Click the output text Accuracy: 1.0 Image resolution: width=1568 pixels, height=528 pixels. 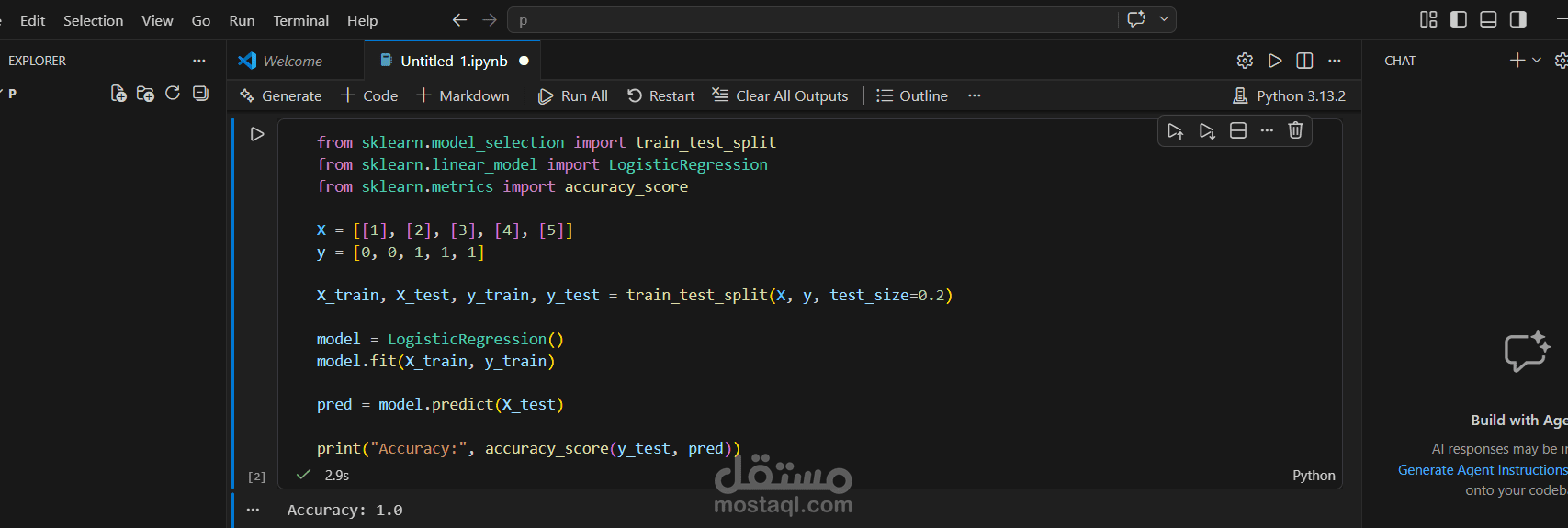345,510
